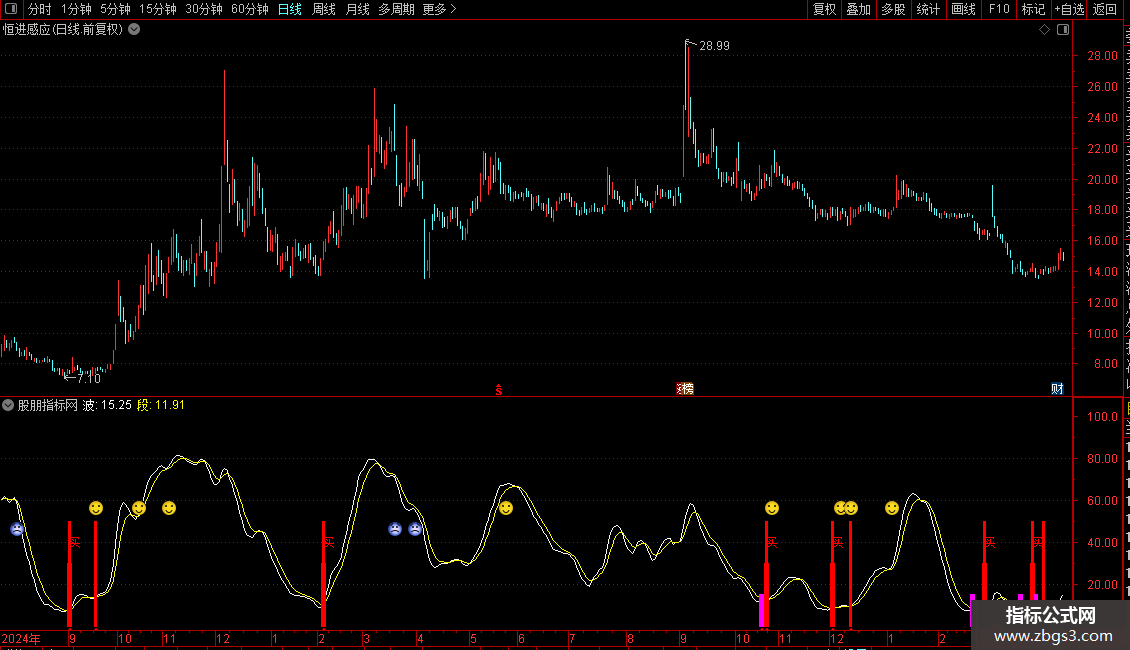Click 买 signal near late October
1130x650 pixels.
(x=772, y=542)
